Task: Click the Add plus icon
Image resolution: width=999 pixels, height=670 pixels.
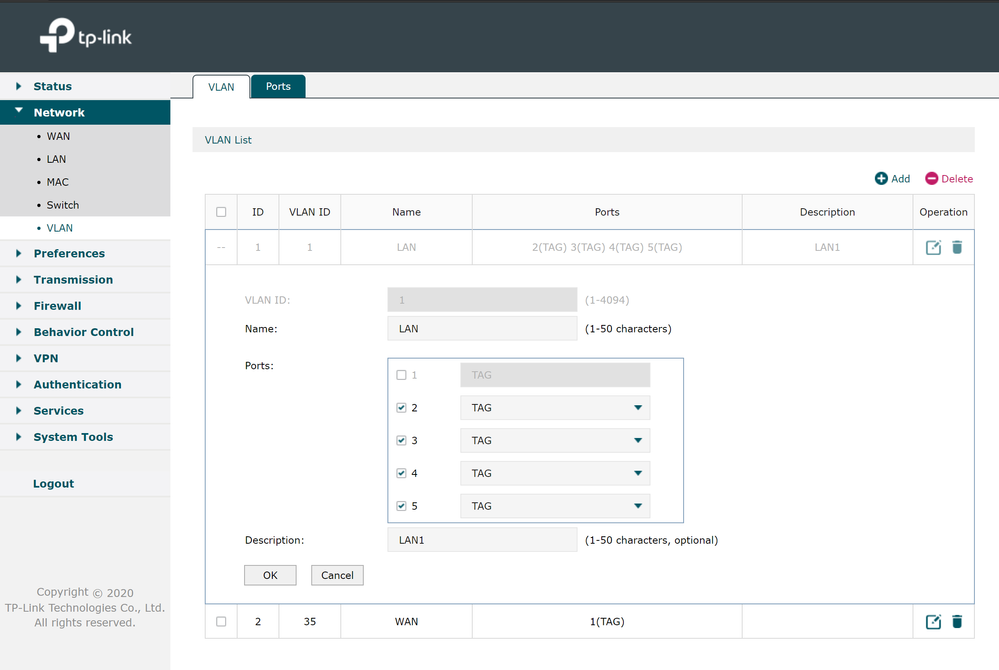Action: pos(881,179)
